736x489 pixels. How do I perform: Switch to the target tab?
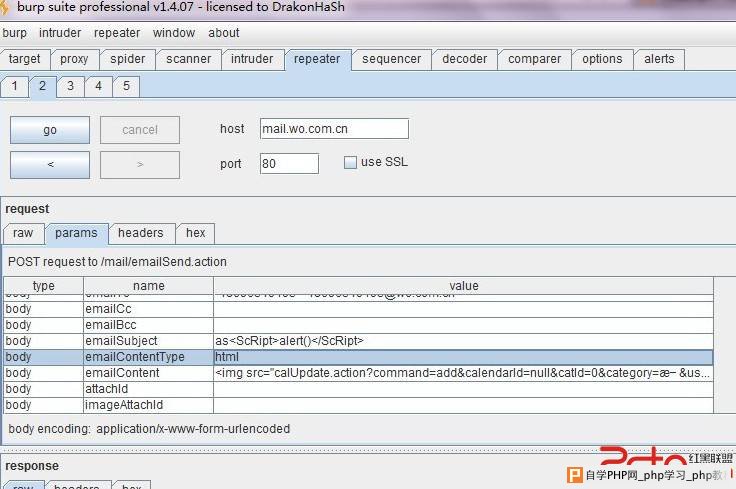pyautogui.click(x=24, y=59)
